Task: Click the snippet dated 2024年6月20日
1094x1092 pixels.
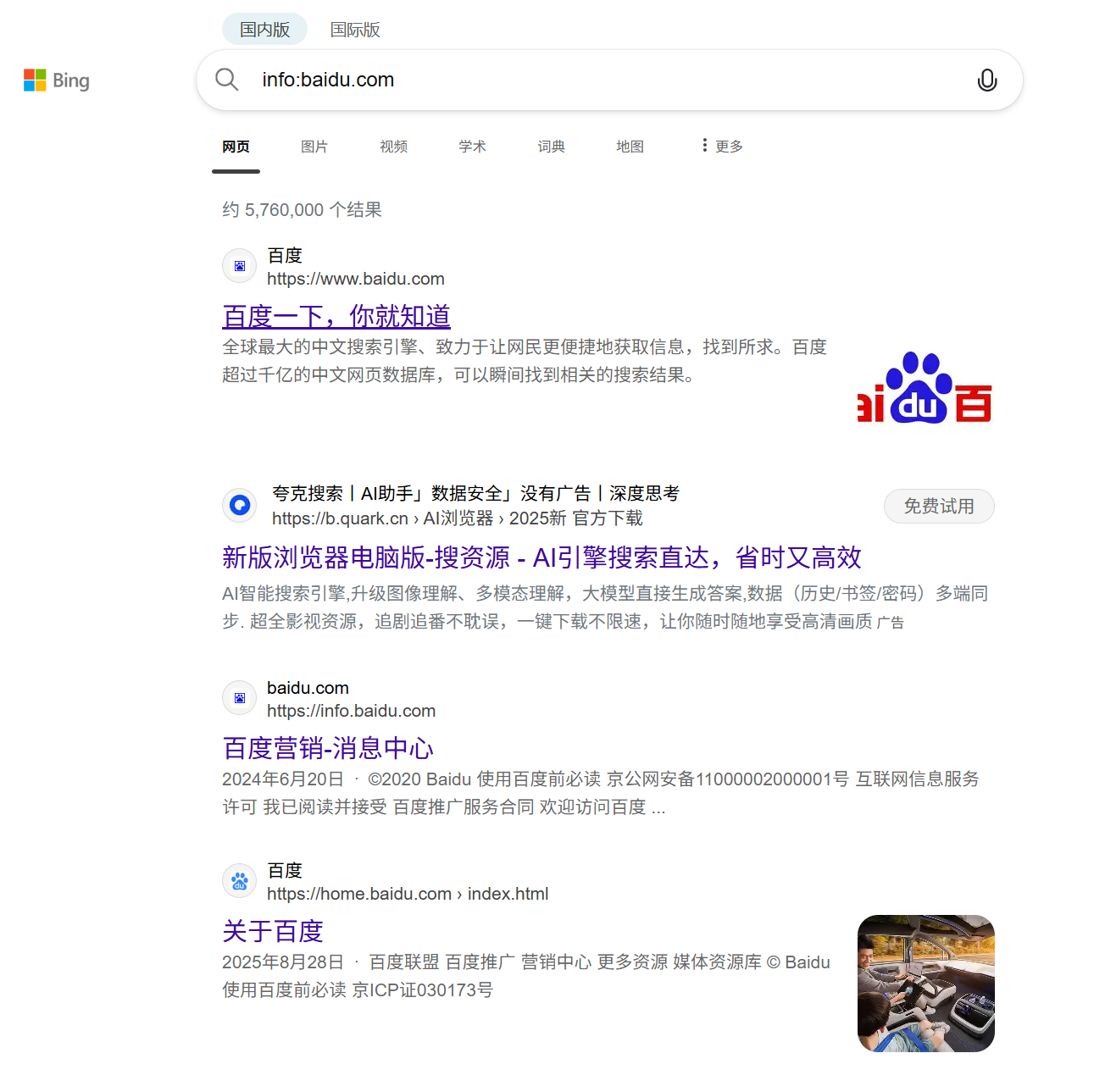Action: 601,793
